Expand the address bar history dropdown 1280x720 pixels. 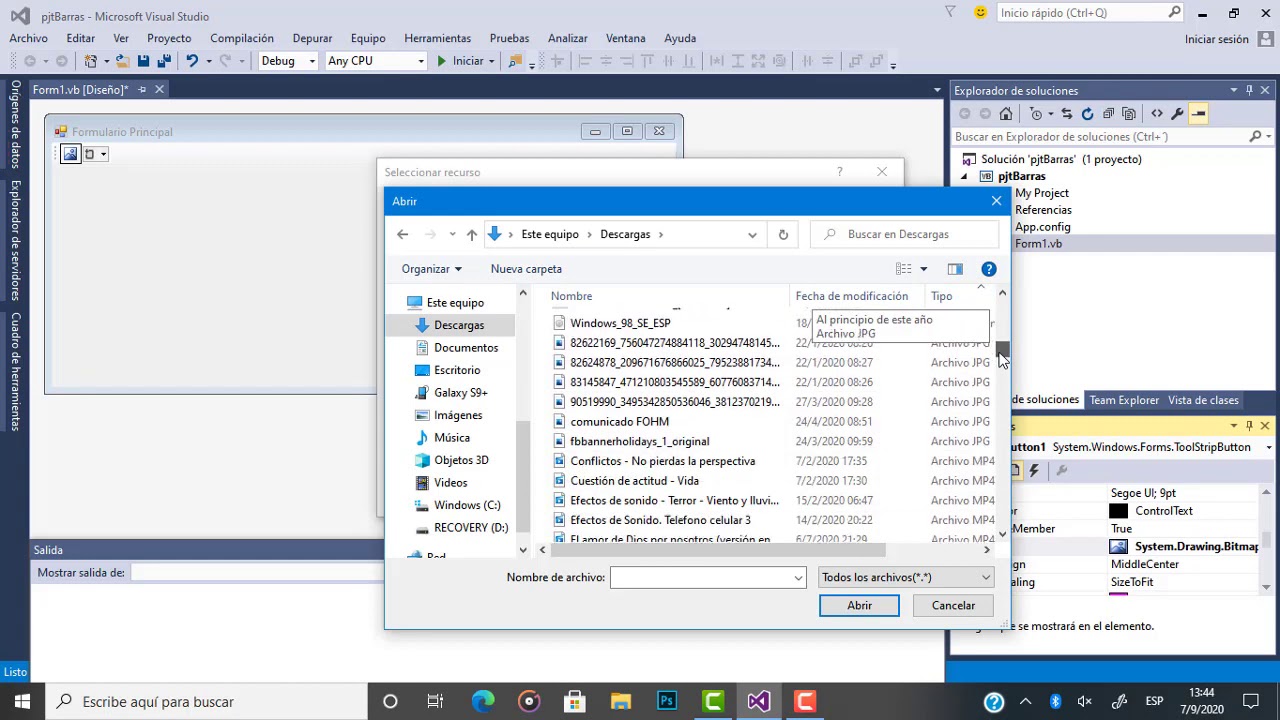[x=752, y=234]
